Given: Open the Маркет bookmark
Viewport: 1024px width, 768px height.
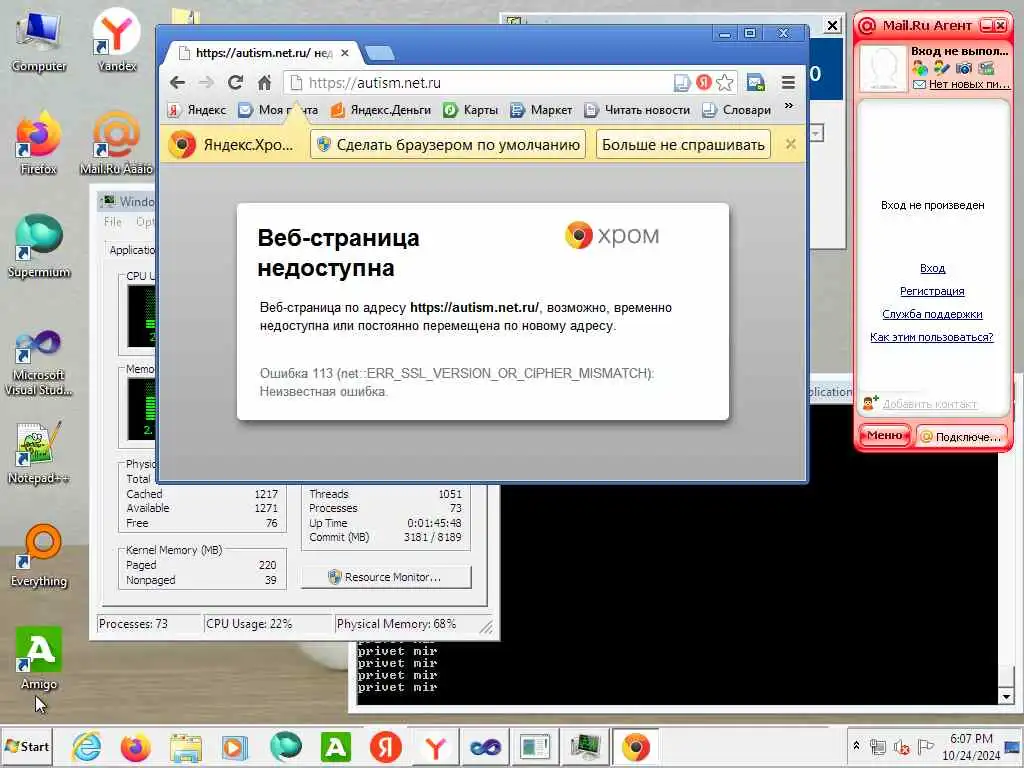Looking at the screenshot, I should 541,110.
